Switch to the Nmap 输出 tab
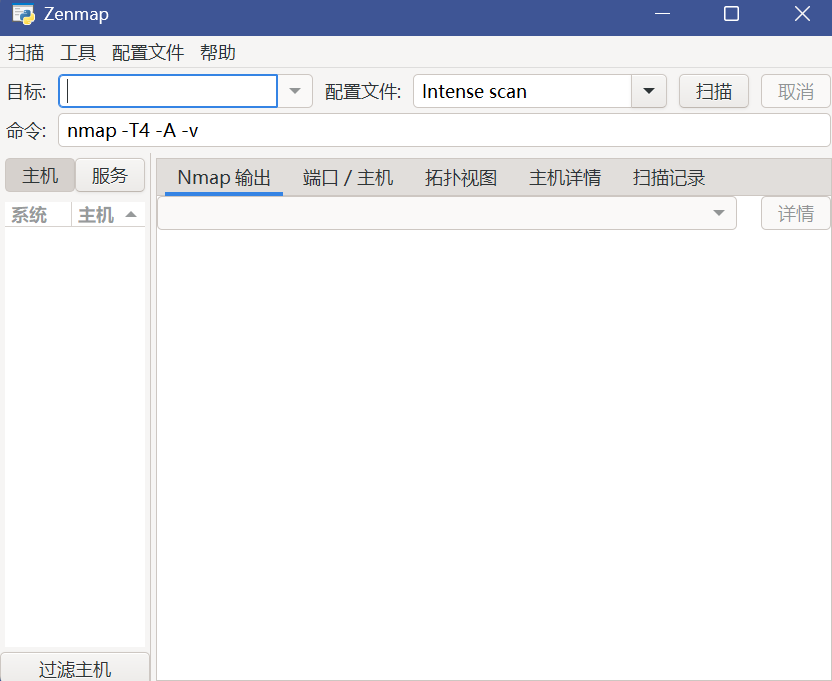Image resolution: width=832 pixels, height=681 pixels. pos(224,178)
